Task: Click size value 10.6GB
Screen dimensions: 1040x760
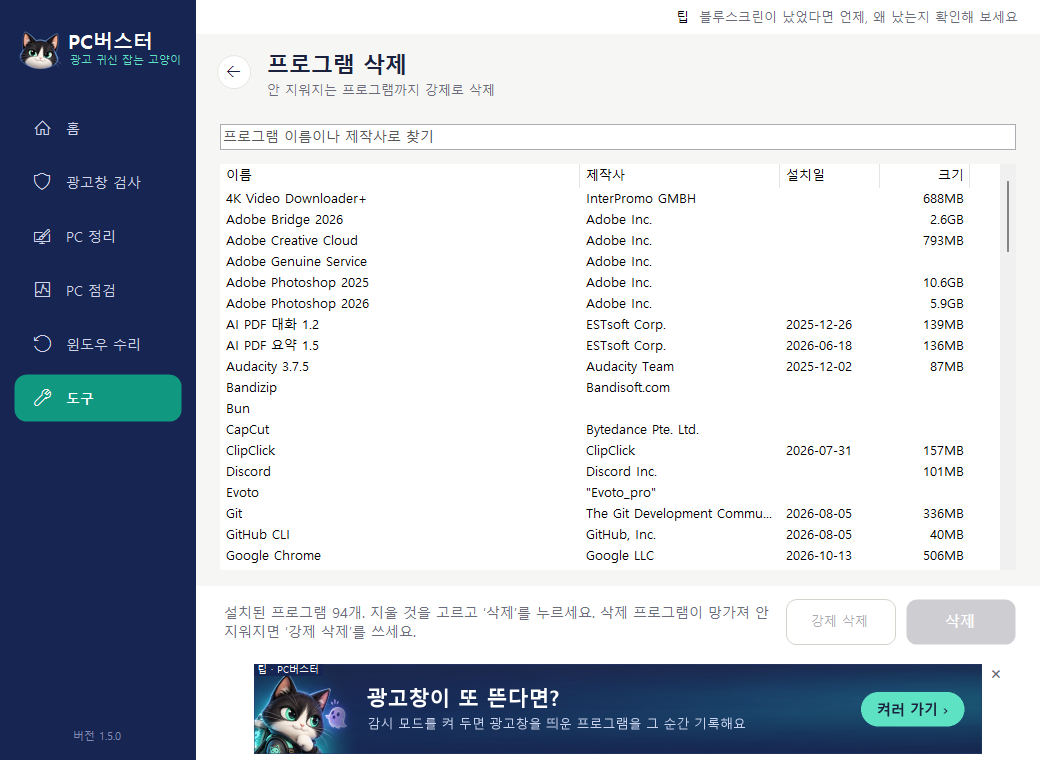Action: point(943,283)
